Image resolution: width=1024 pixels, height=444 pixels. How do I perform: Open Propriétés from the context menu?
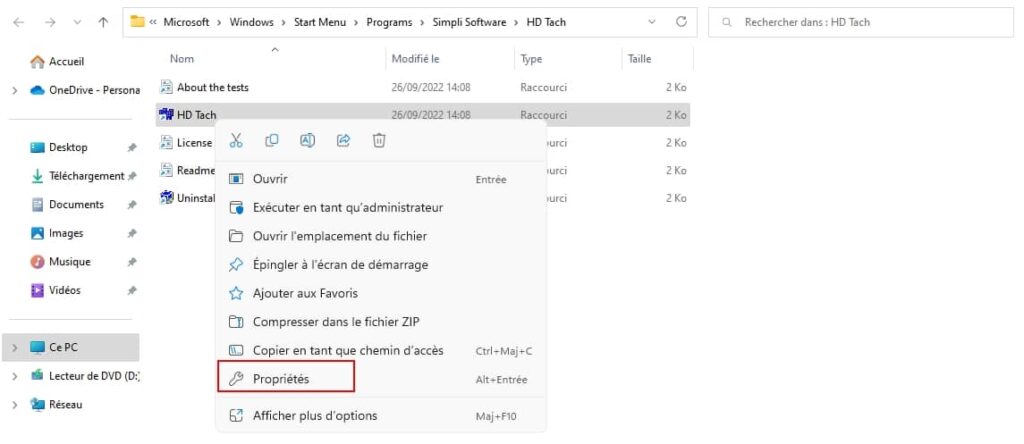coord(381,379)
